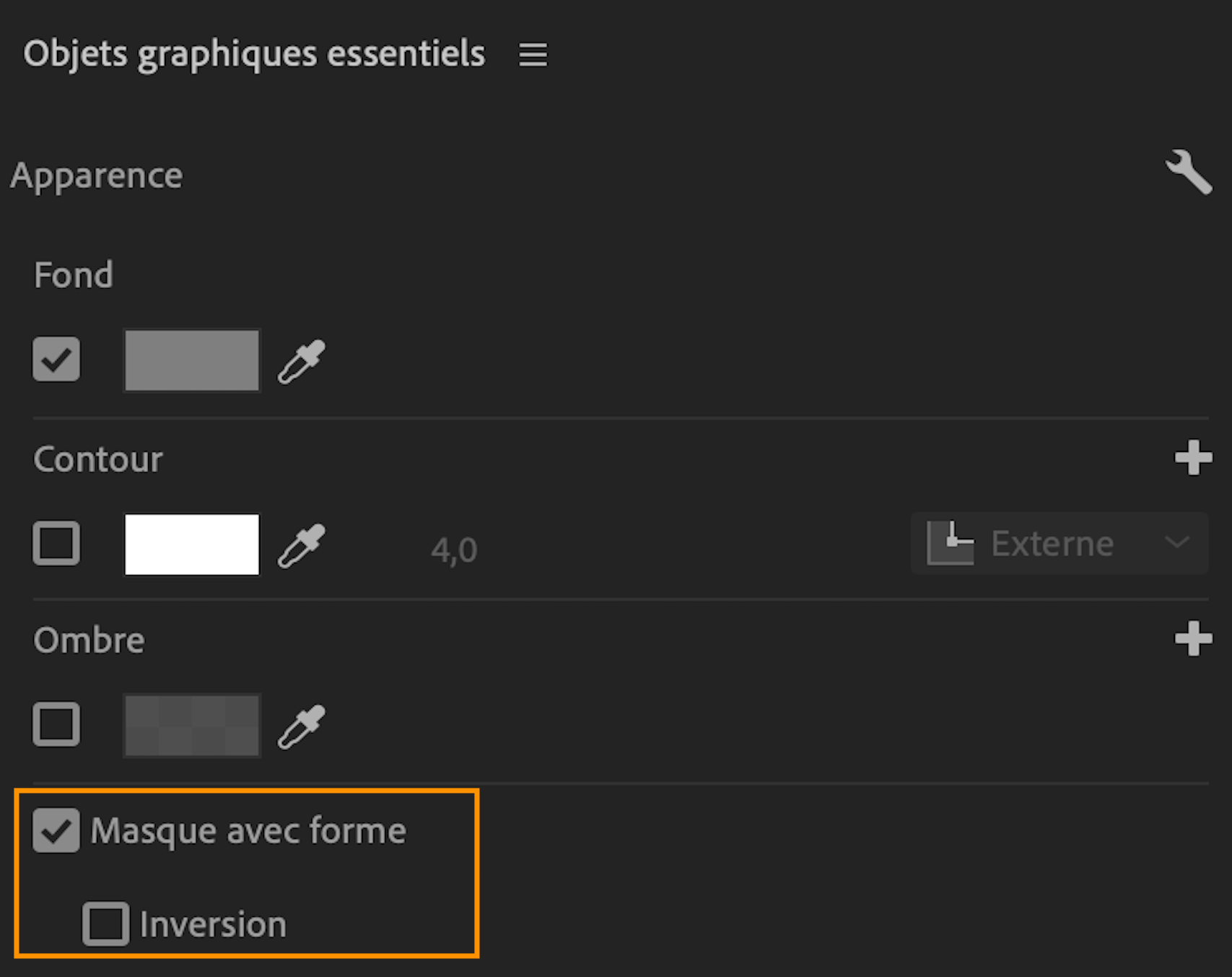
Task: Open the Objets graphiques essentiels panel menu
Action: [533, 54]
